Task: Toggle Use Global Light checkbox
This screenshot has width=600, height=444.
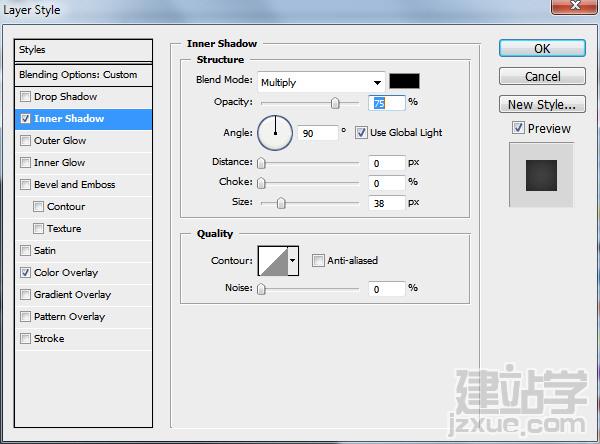Action: pyautogui.click(x=361, y=133)
